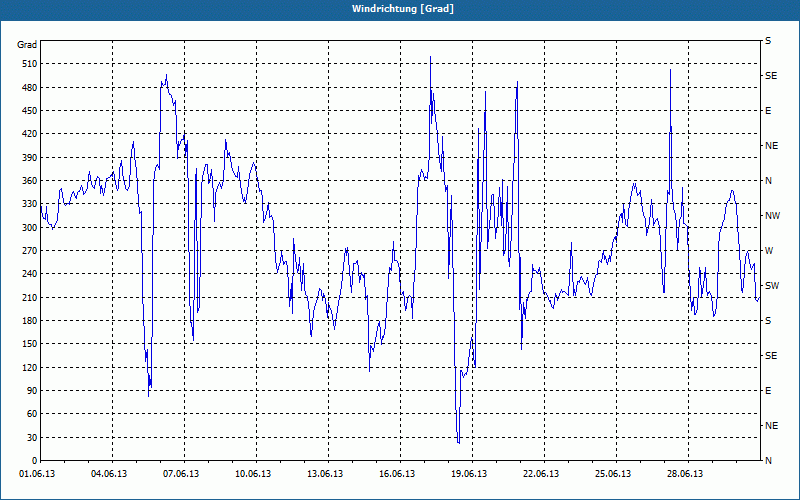800x500 pixels.
Task: Choose the 60 y-axis tick label
Action: point(32,414)
